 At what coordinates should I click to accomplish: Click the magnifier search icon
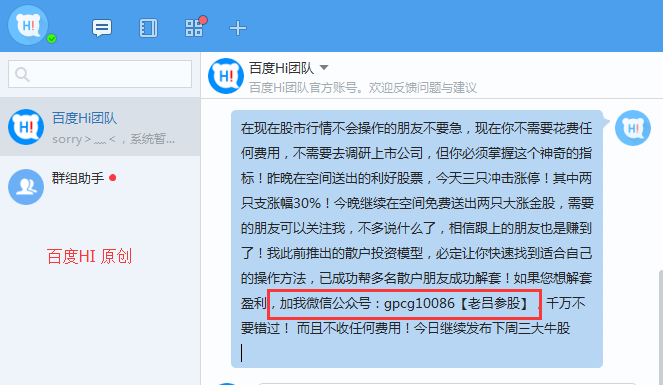click(x=22, y=74)
